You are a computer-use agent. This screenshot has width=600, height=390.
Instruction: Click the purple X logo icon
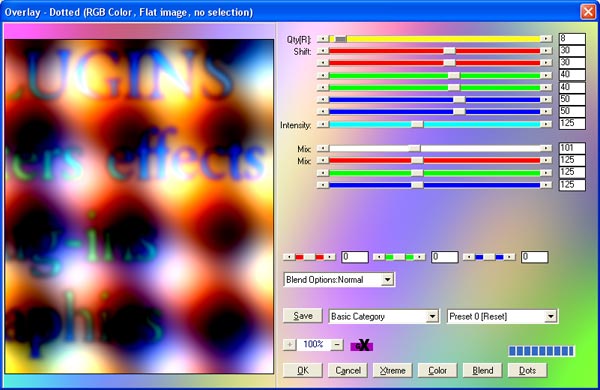coord(362,345)
